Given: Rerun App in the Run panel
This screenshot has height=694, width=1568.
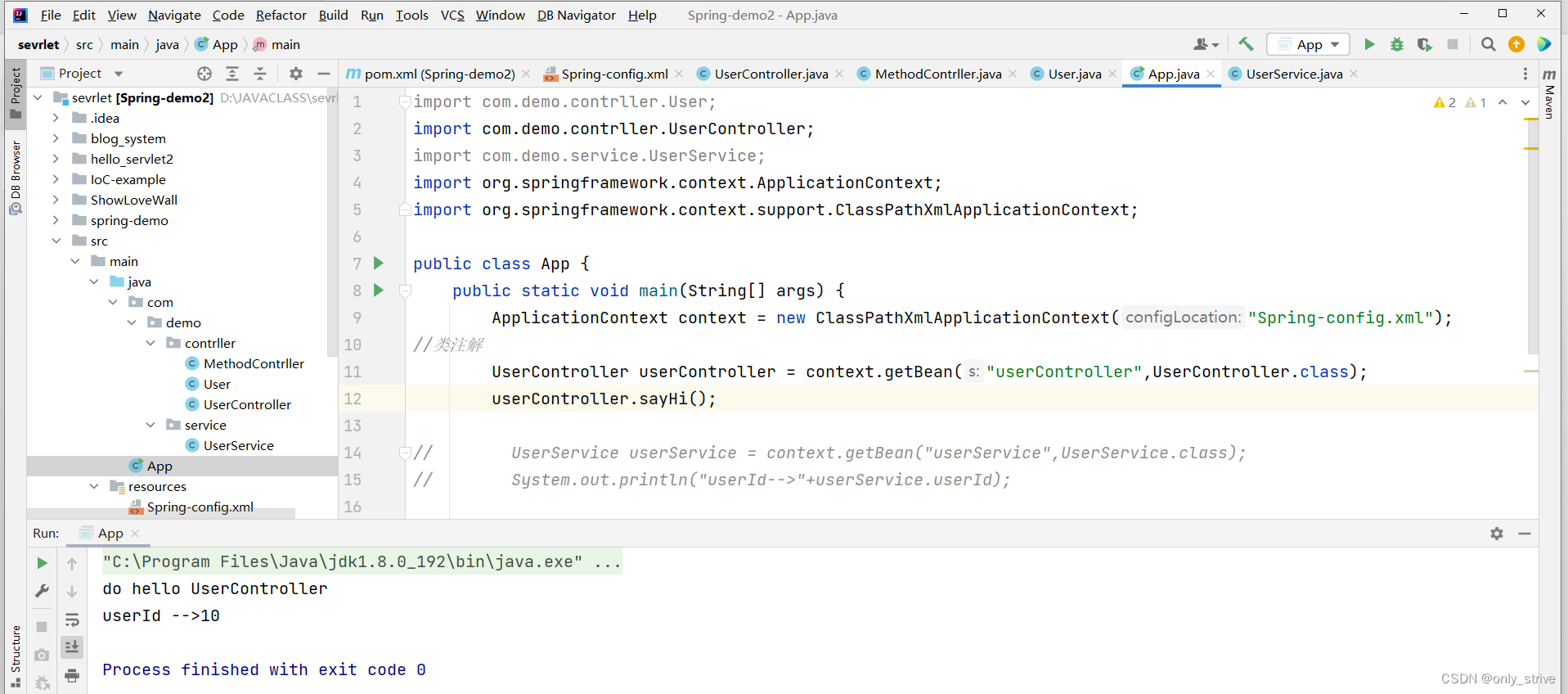Looking at the screenshot, I should point(42,563).
